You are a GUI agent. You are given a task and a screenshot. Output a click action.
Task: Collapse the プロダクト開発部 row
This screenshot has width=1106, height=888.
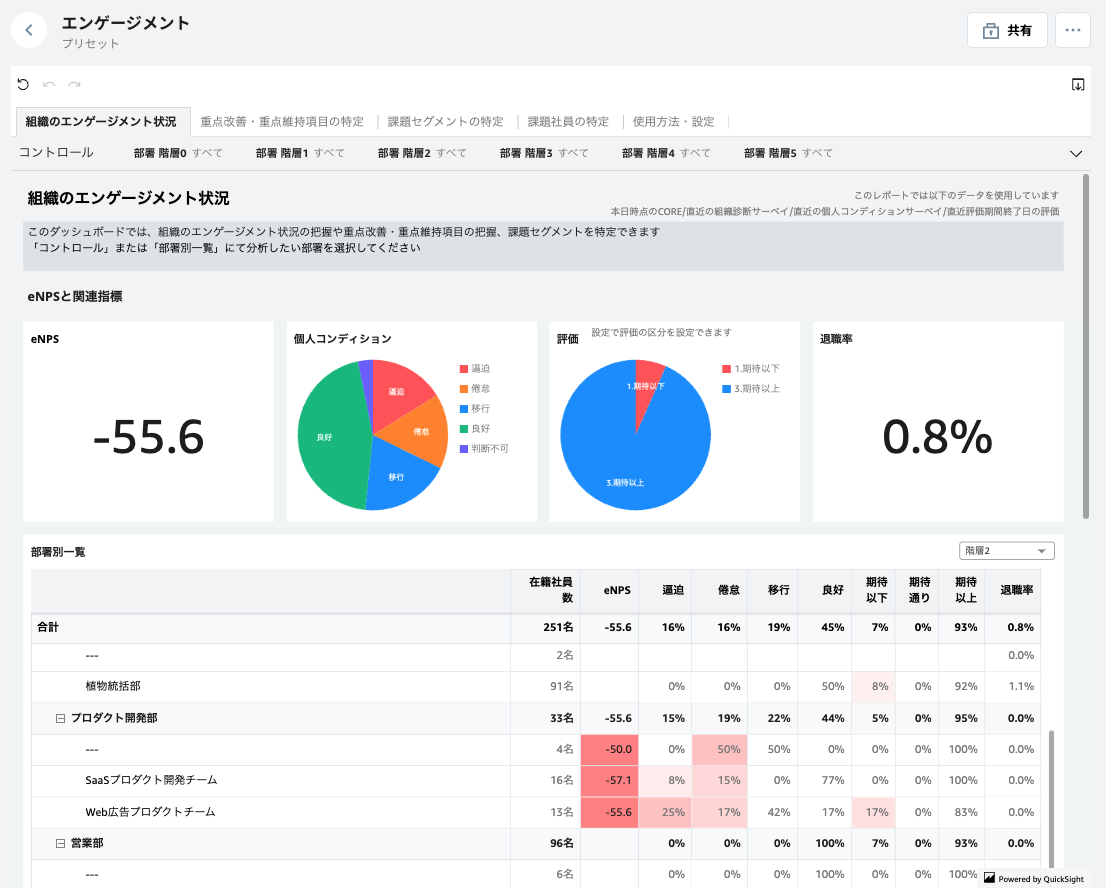(x=61, y=718)
